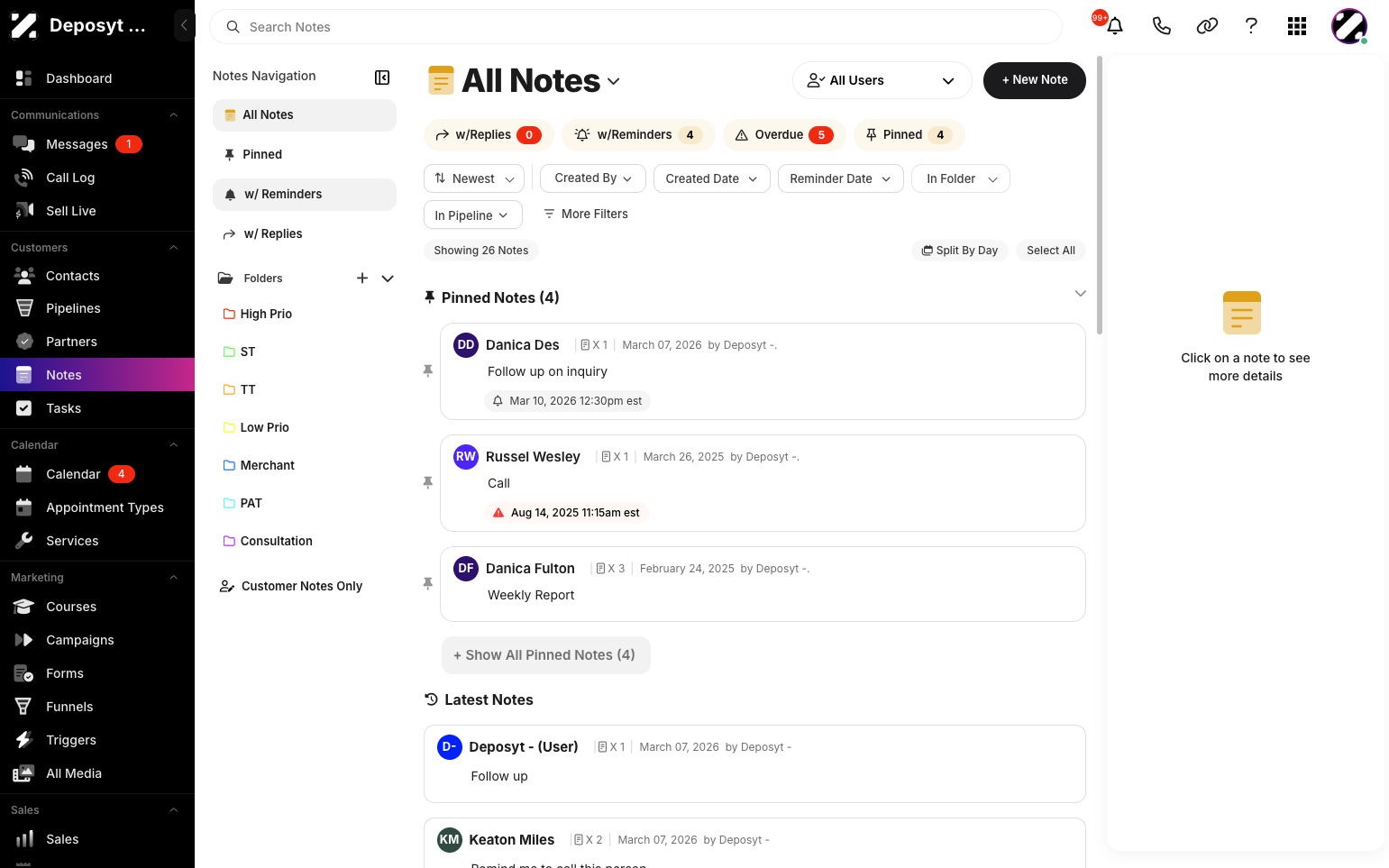Open the notifications bell
This screenshot has height=868, width=1389.
1115,26
